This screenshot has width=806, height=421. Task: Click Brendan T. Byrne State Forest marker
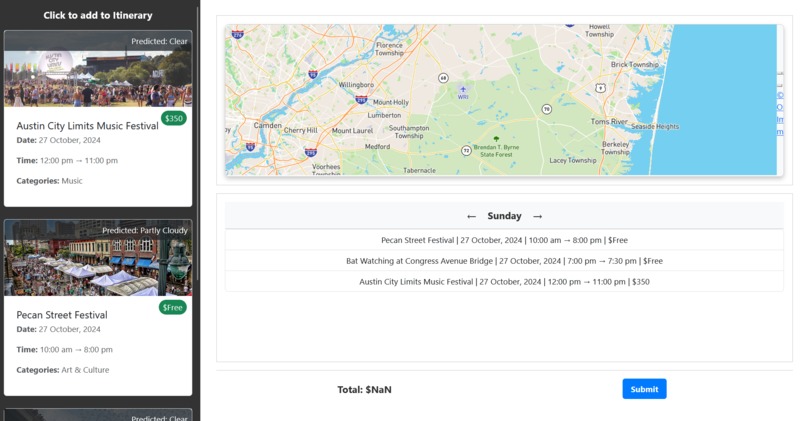point(496,139)
